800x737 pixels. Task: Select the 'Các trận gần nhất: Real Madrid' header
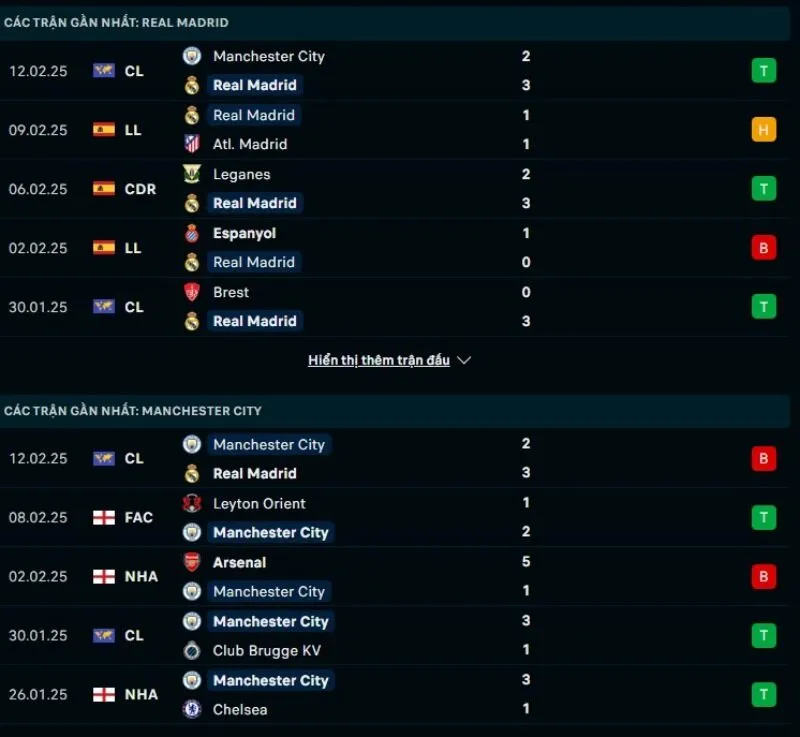(x=116, y=22)
